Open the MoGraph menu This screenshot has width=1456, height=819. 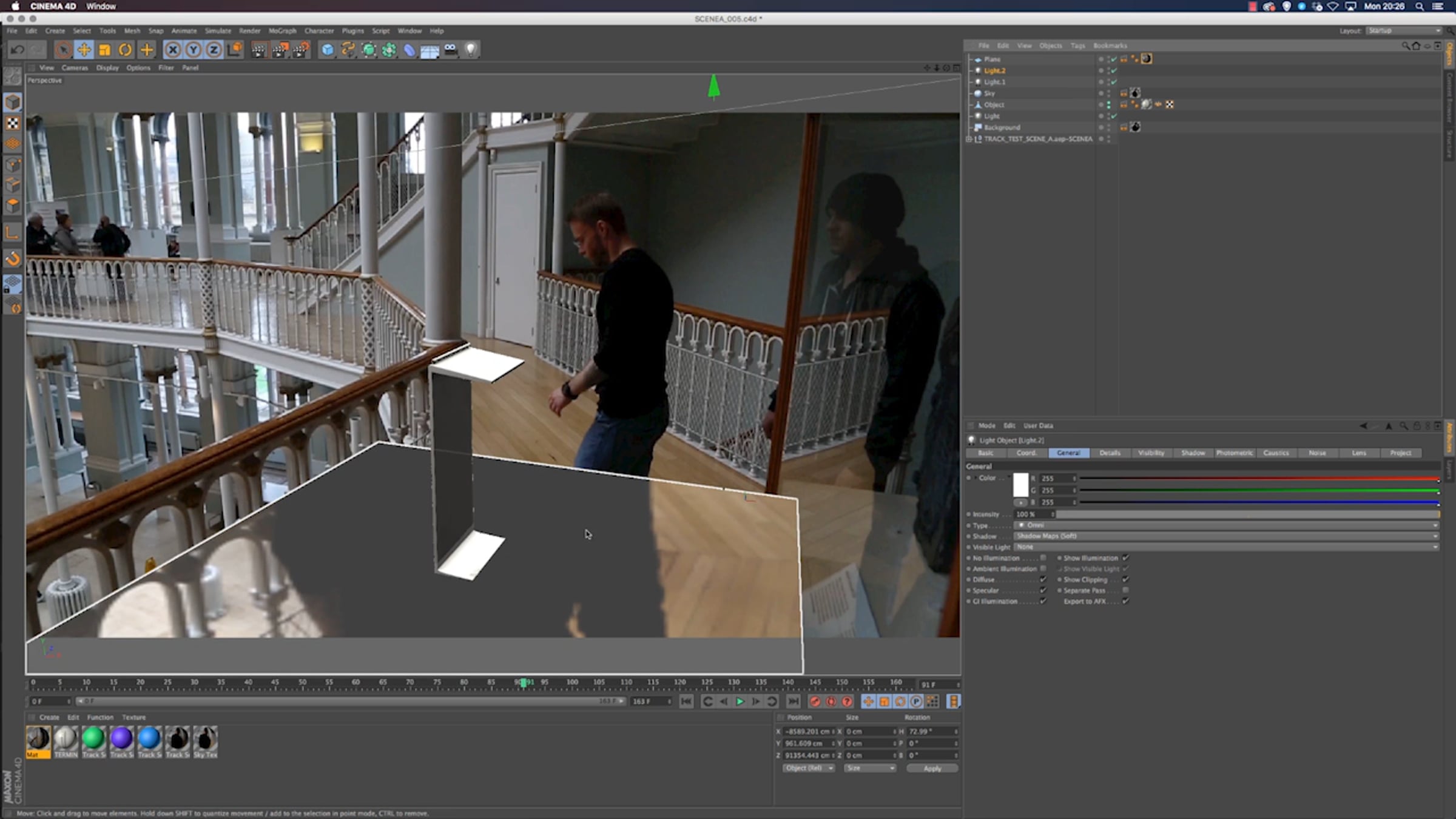[282, 31]
